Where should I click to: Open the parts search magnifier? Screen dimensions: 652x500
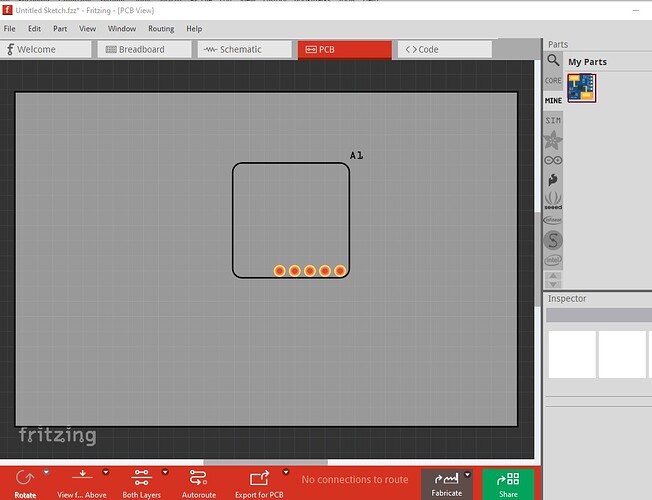(553, 61)
